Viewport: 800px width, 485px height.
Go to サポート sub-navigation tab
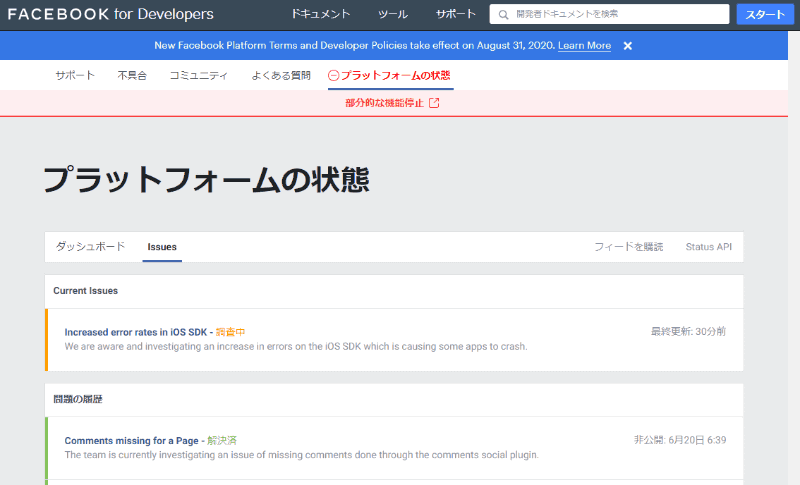click(75, 75)
